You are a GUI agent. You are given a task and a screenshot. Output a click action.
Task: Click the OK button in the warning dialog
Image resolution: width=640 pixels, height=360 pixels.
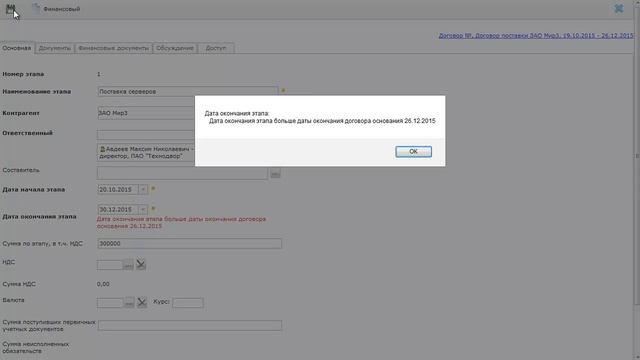tap(413, 151)
